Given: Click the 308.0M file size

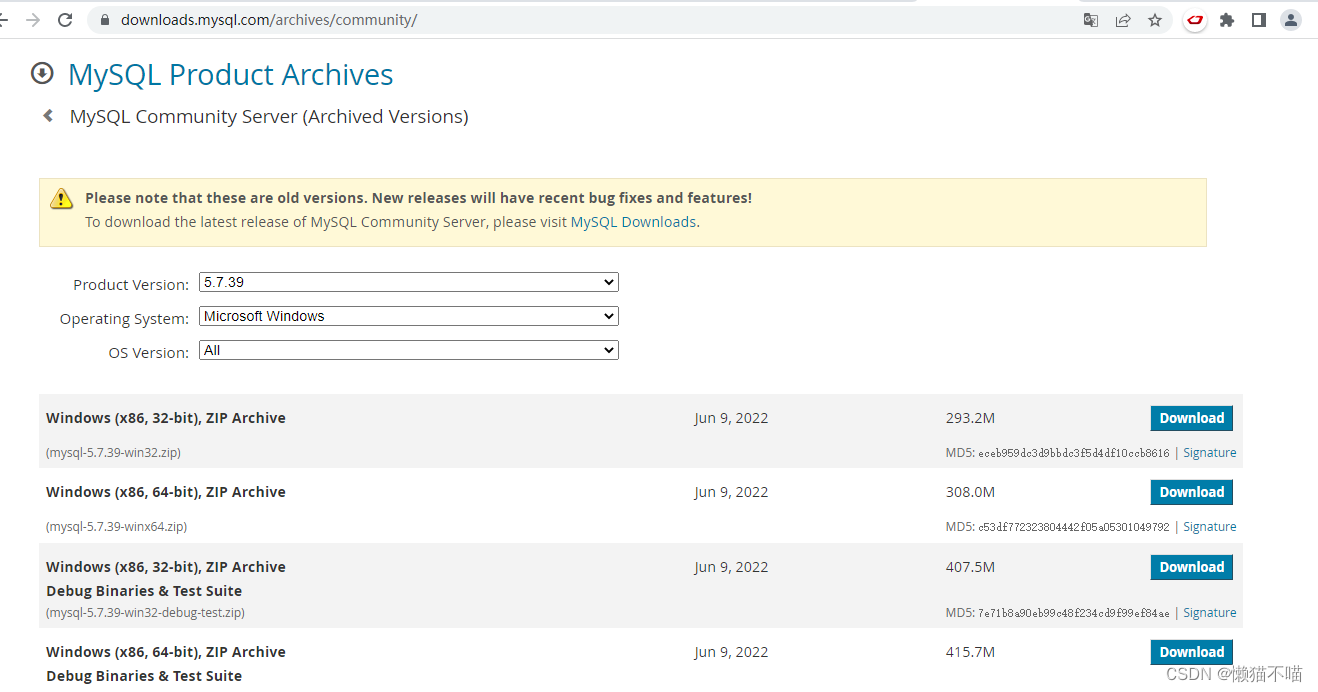Looking at the screenshot, I should tap(970, 492).
